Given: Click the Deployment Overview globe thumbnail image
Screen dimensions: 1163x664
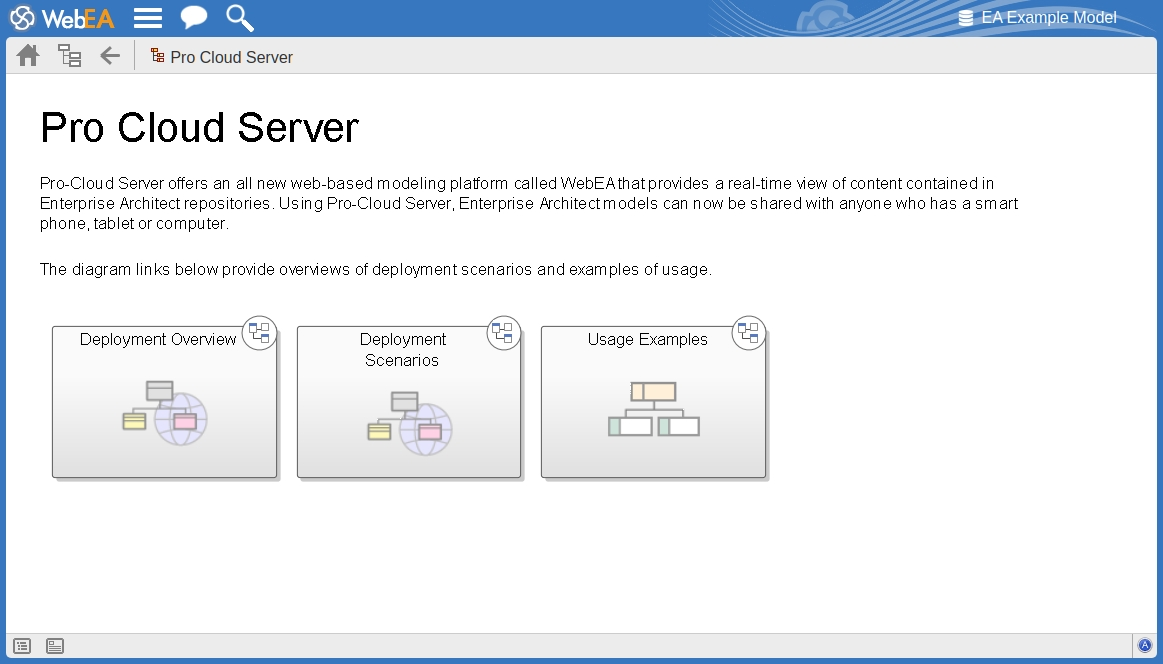Looking at the screenshot, I should pos(165,412).
